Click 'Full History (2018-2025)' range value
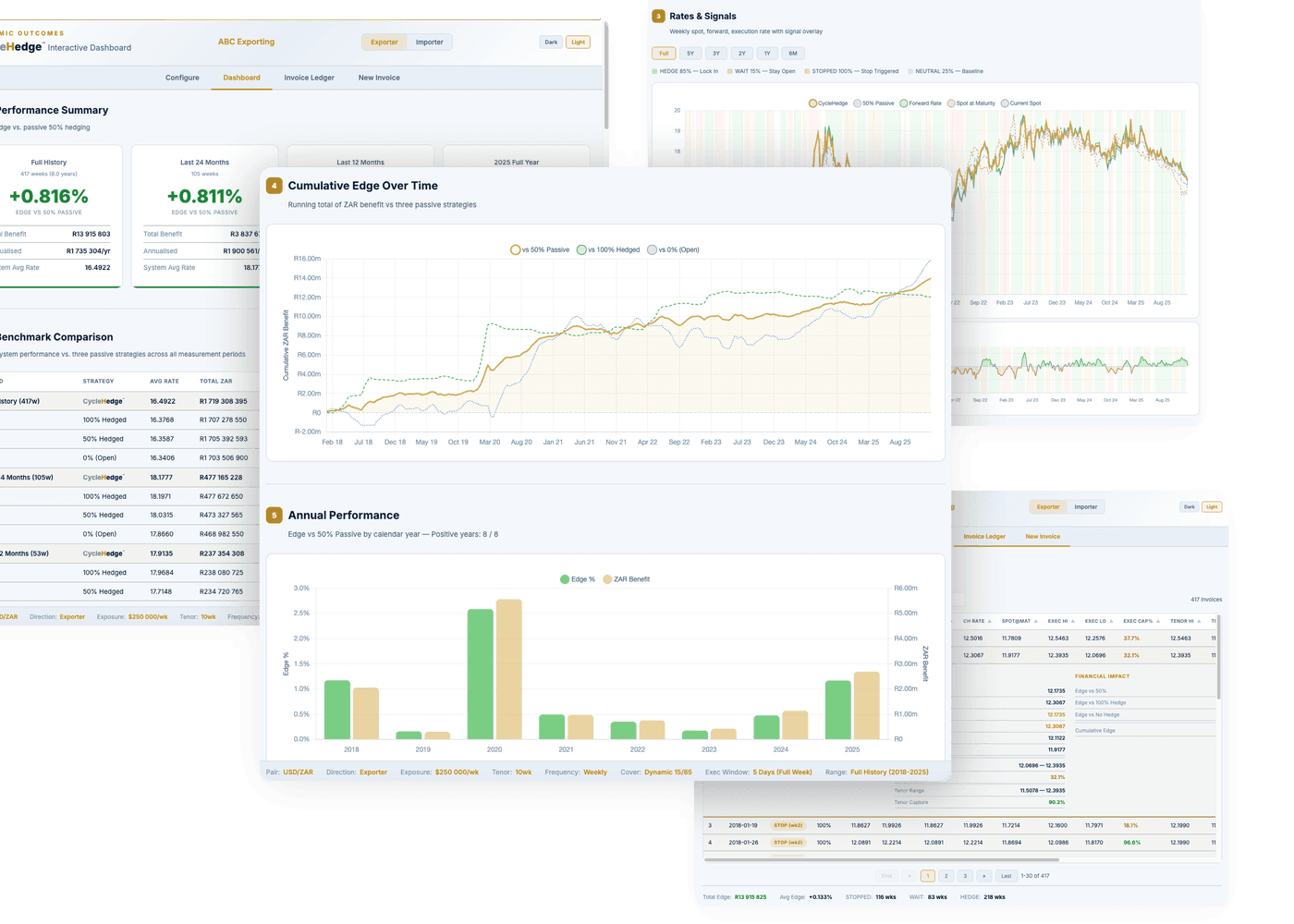The width and height of the screenshot is (1294, 924). 890,772
